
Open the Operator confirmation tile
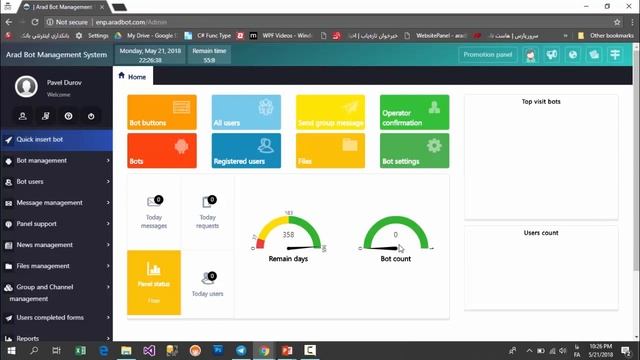(x=414, y=112)
